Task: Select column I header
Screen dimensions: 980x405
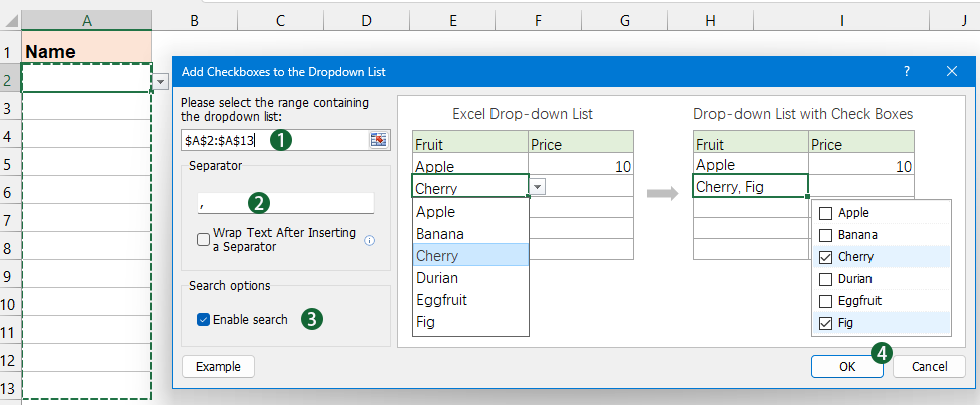Action: (841, 21)
